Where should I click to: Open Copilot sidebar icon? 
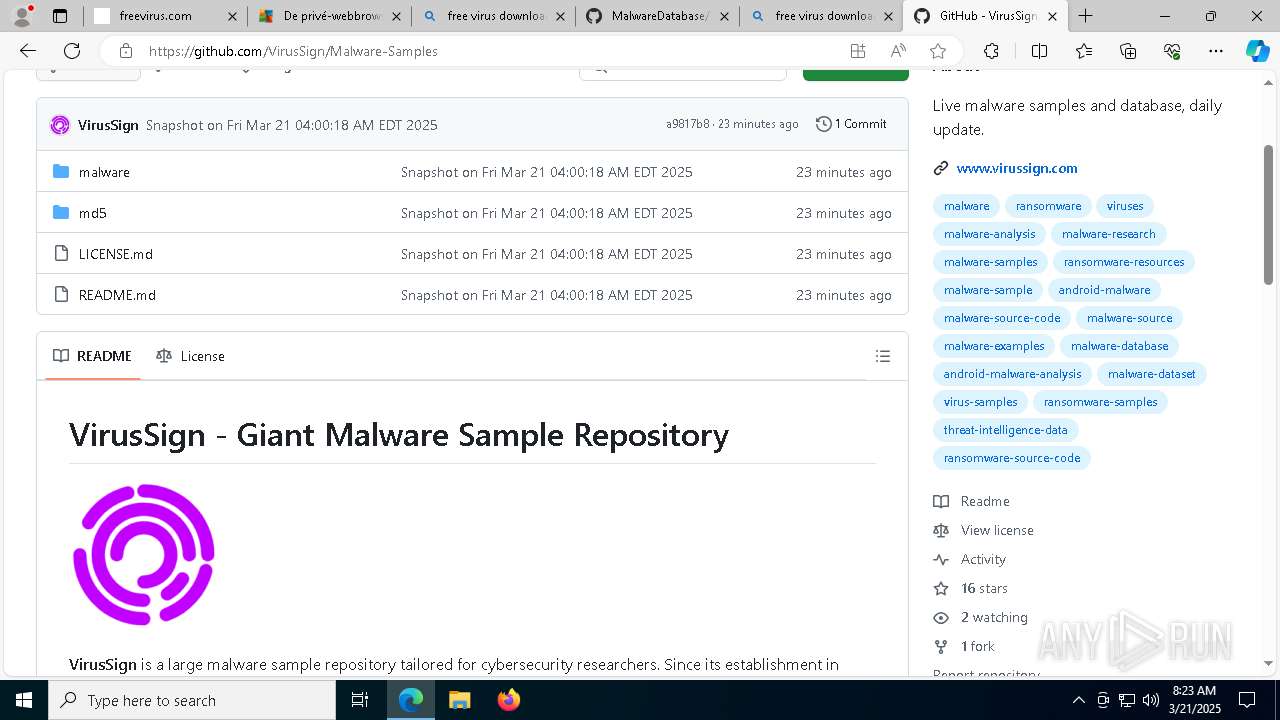tap(1257, 51)
